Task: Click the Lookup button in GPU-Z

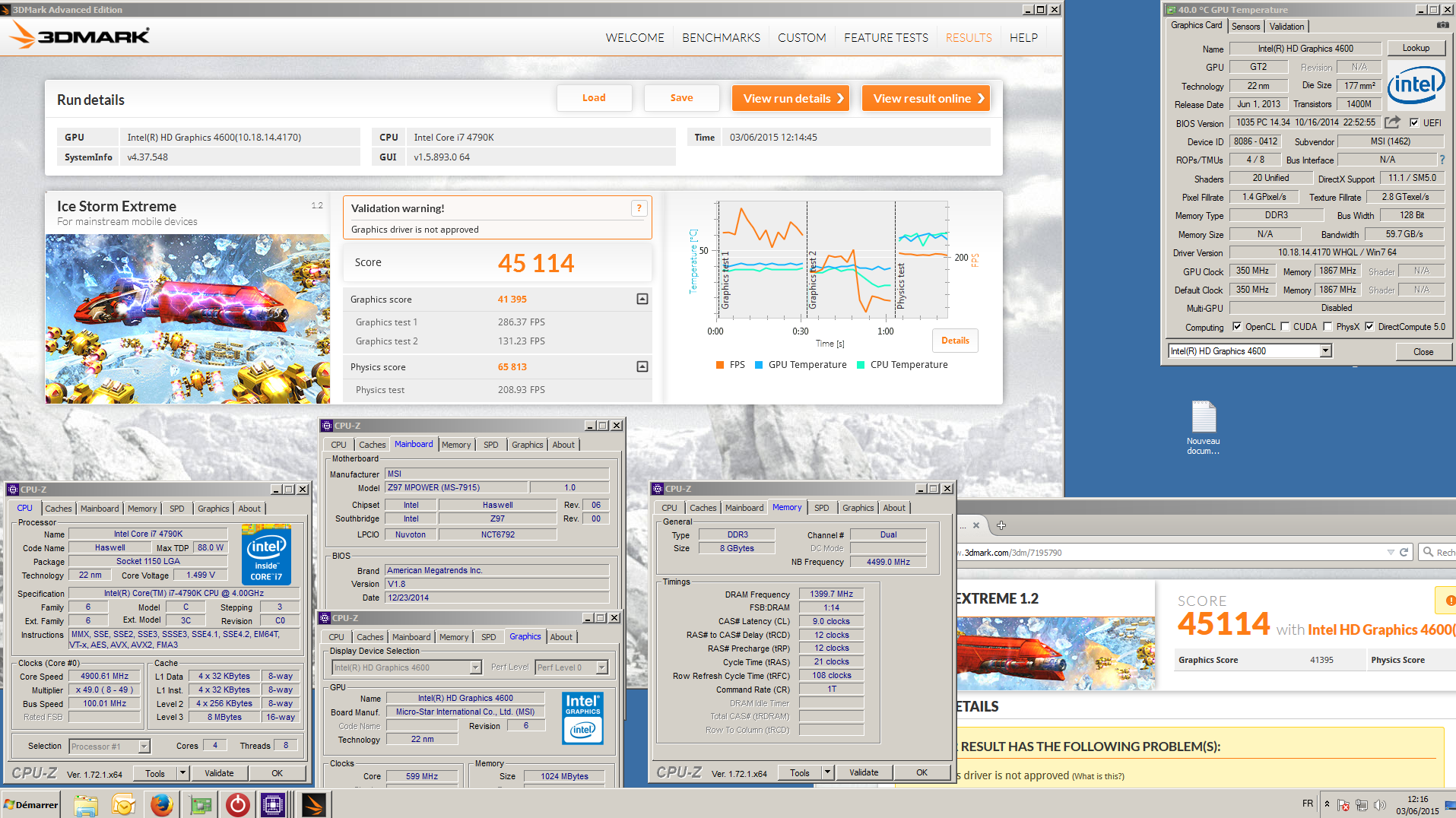Action: coord(1416,48)
